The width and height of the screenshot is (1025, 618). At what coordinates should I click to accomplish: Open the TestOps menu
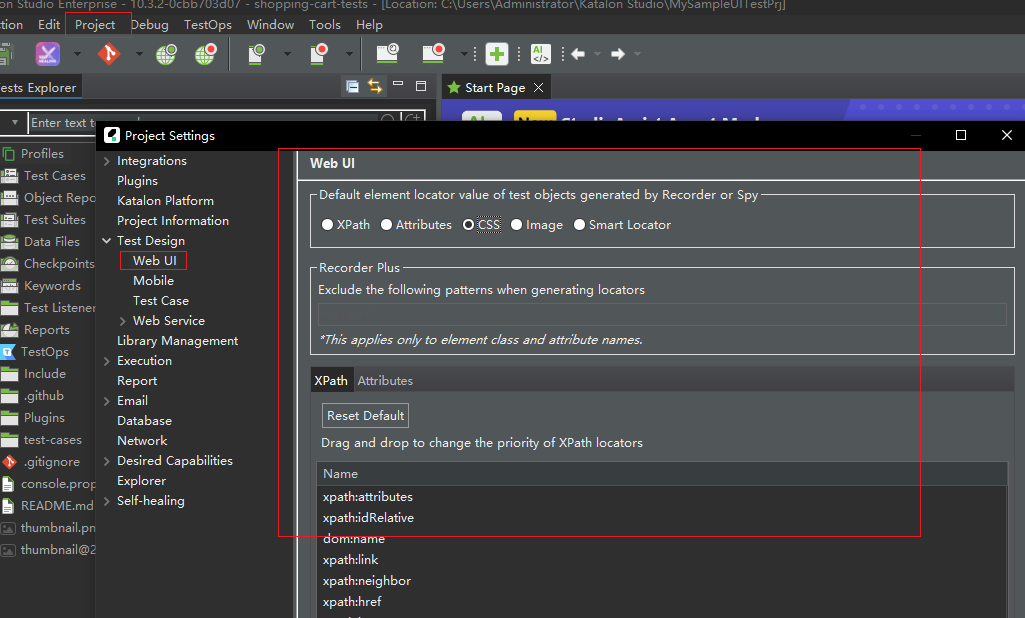click(208, 25)
